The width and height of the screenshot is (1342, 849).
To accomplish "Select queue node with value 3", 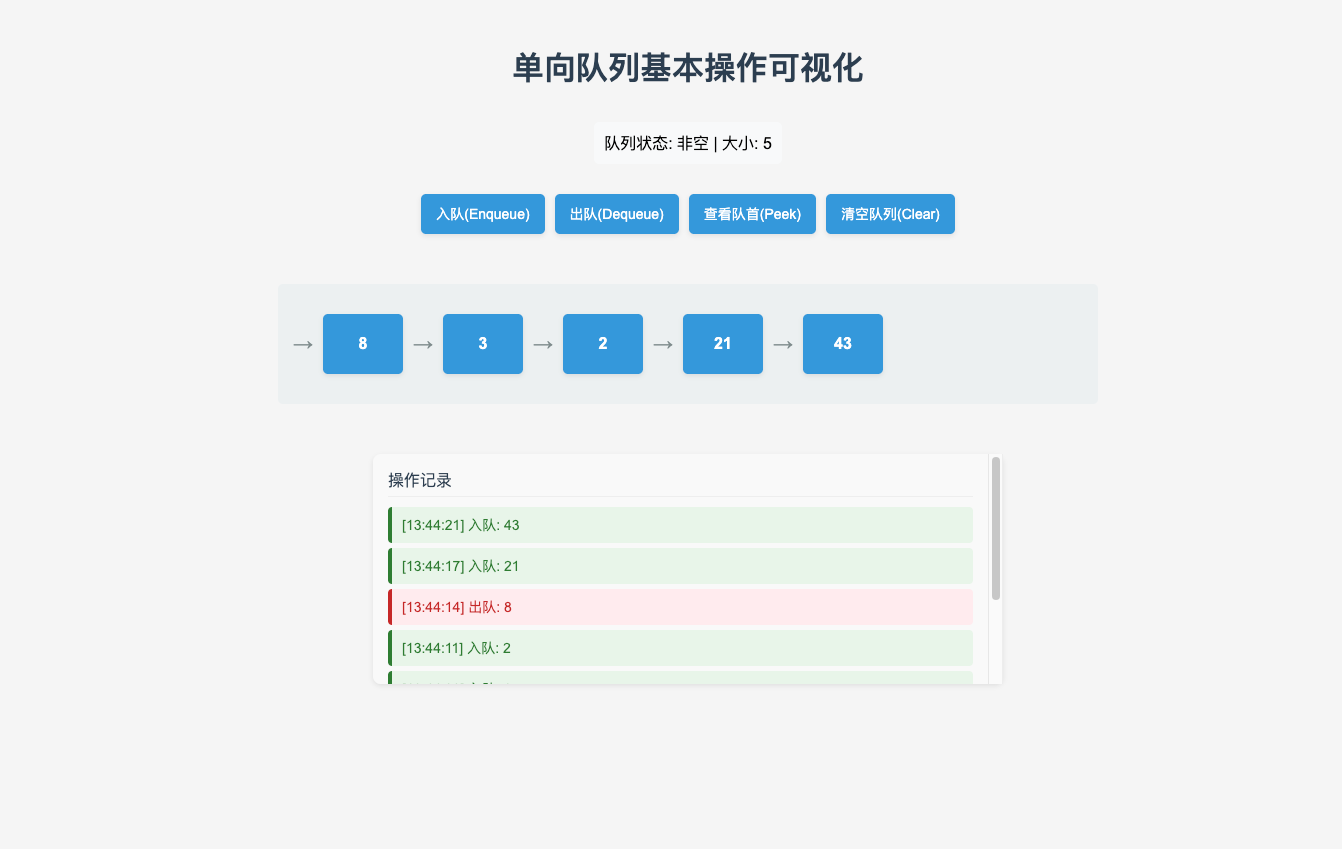I will pyautogui.click(x=483, y=344).
